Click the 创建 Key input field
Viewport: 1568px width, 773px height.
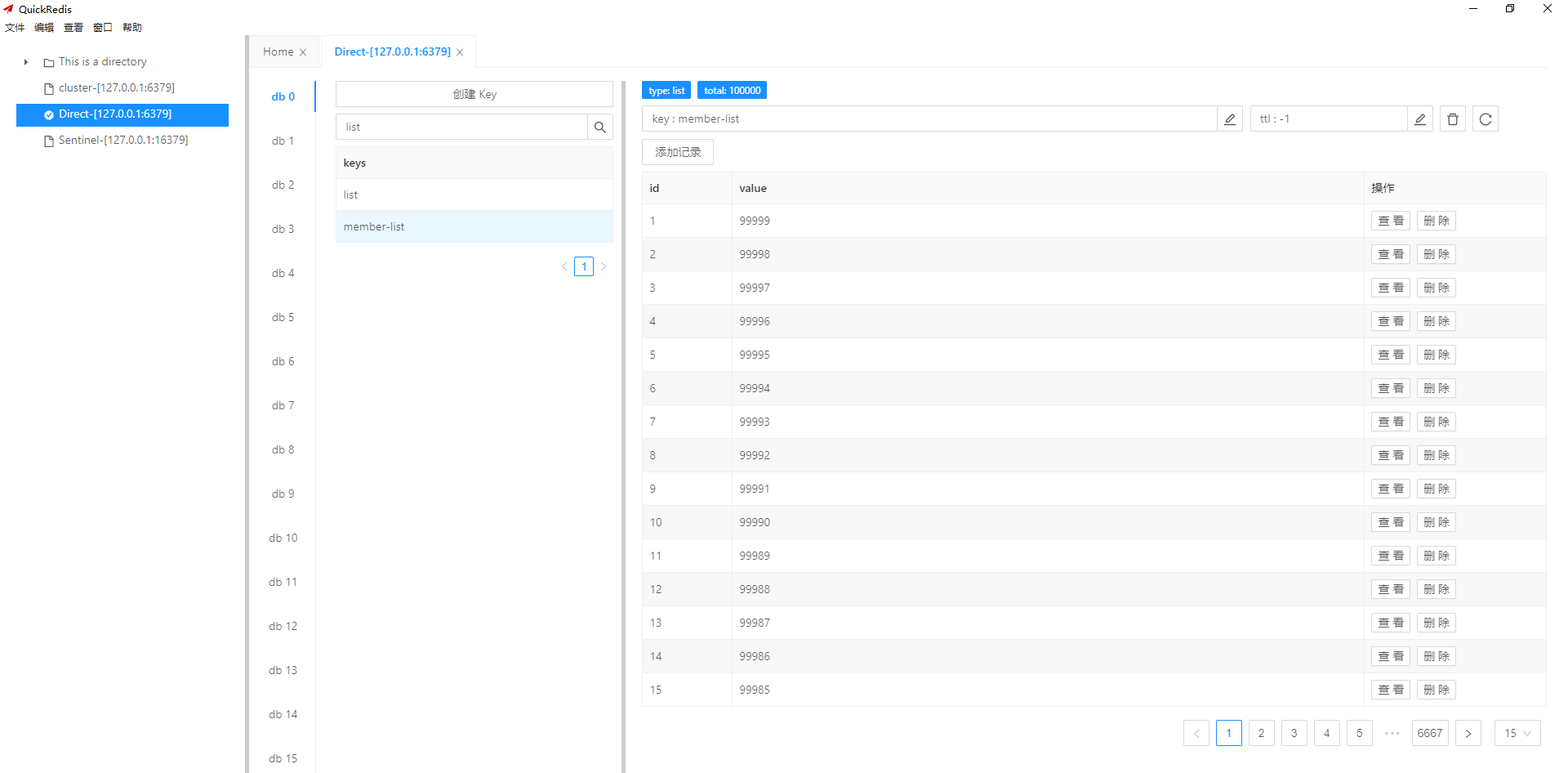tap(474, 93)
